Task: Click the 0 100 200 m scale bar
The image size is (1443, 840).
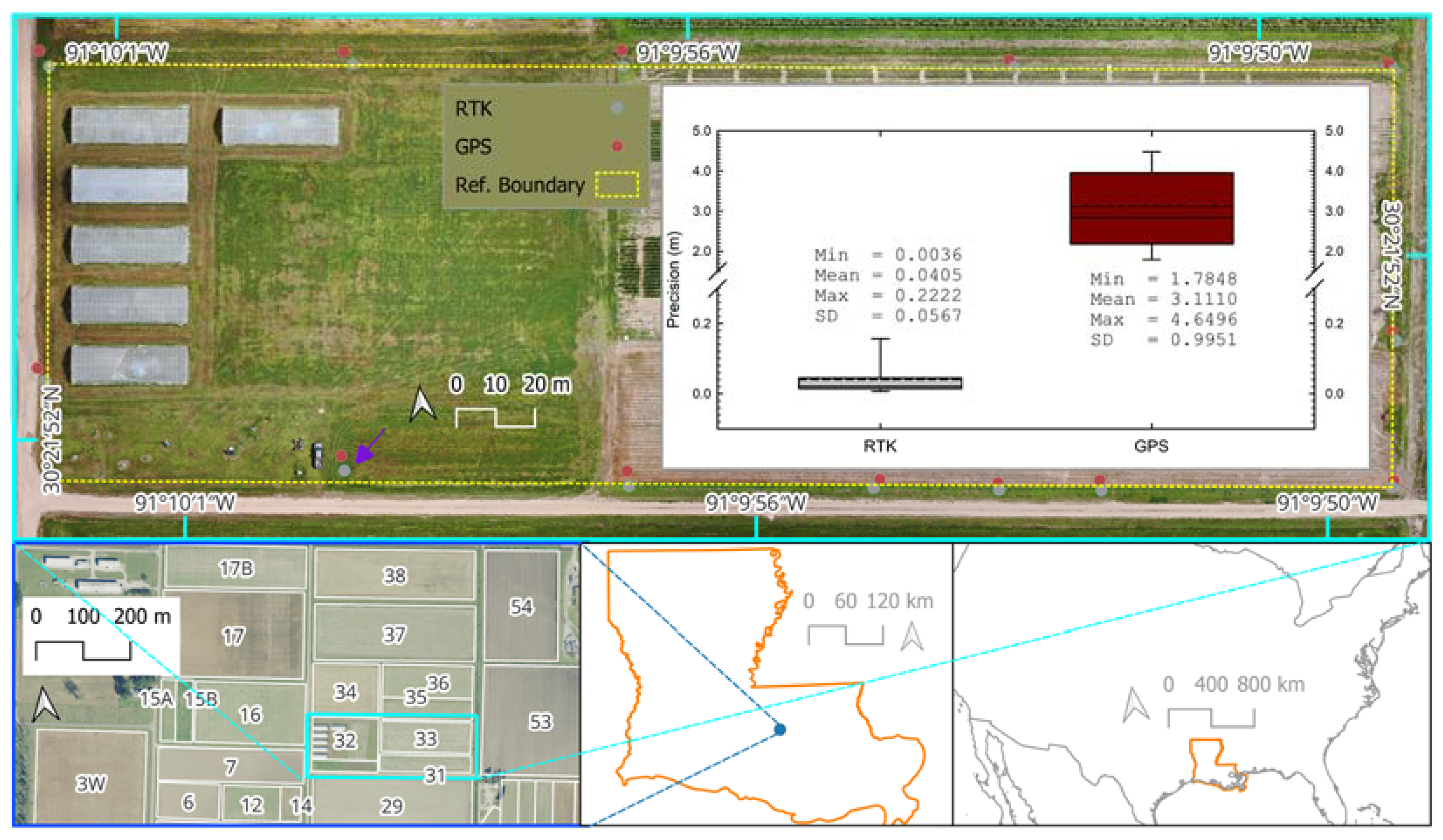Action: pyautogui.click(x=83, y=651)
